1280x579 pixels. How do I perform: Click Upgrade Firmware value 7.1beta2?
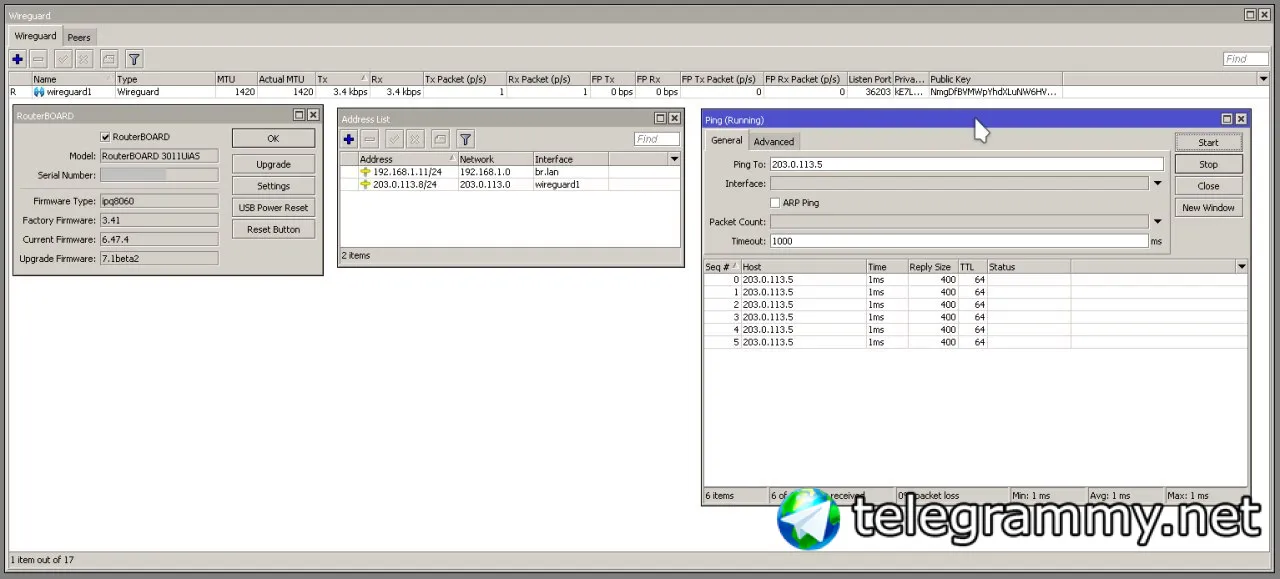159,259
